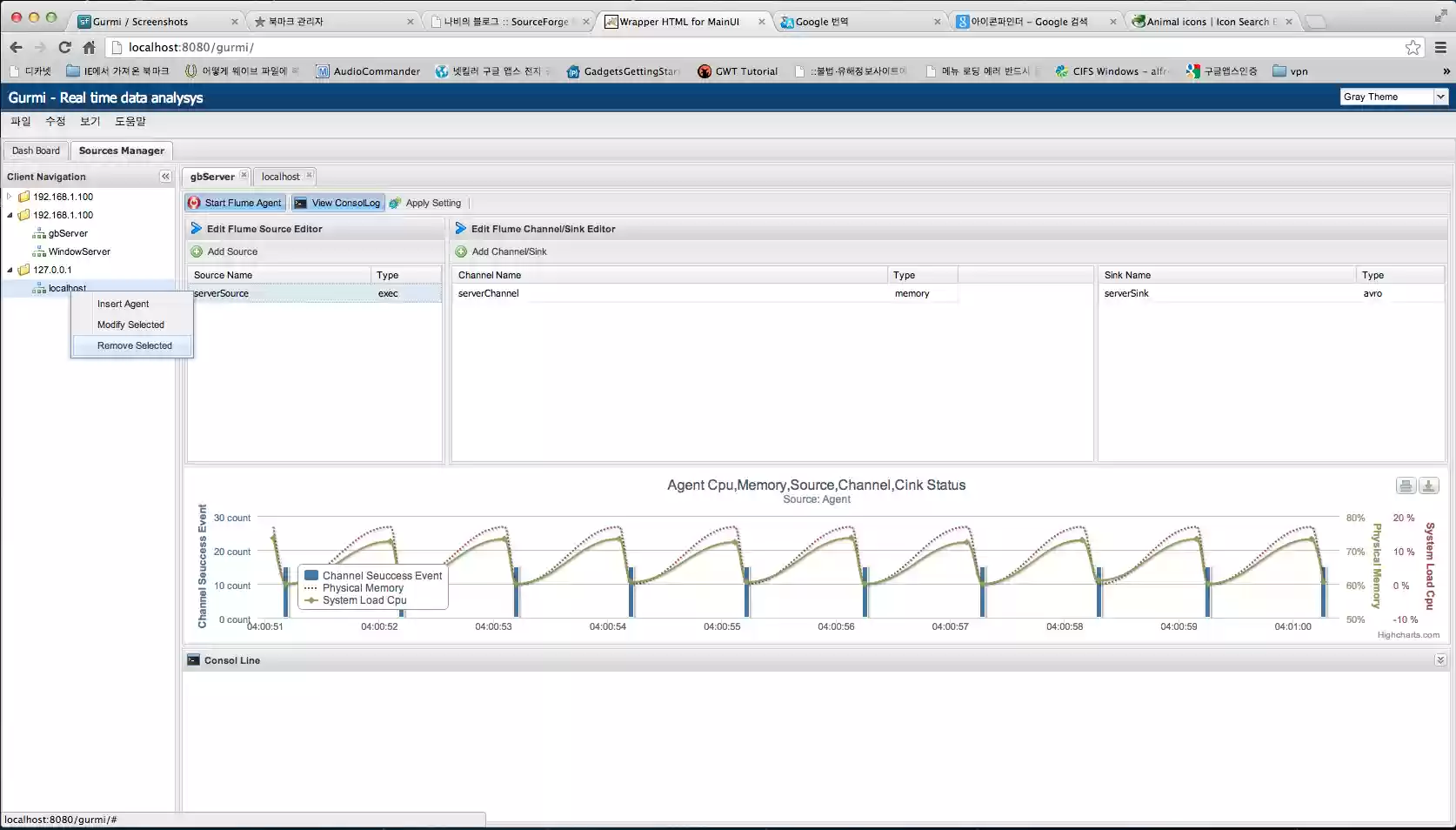Choose Modify Selected from the context menu

coord(132,325)
